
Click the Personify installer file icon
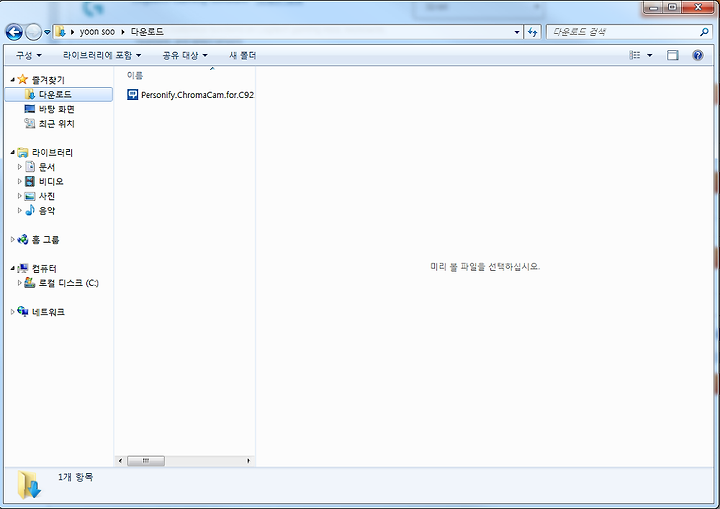[x=132, y=95]
